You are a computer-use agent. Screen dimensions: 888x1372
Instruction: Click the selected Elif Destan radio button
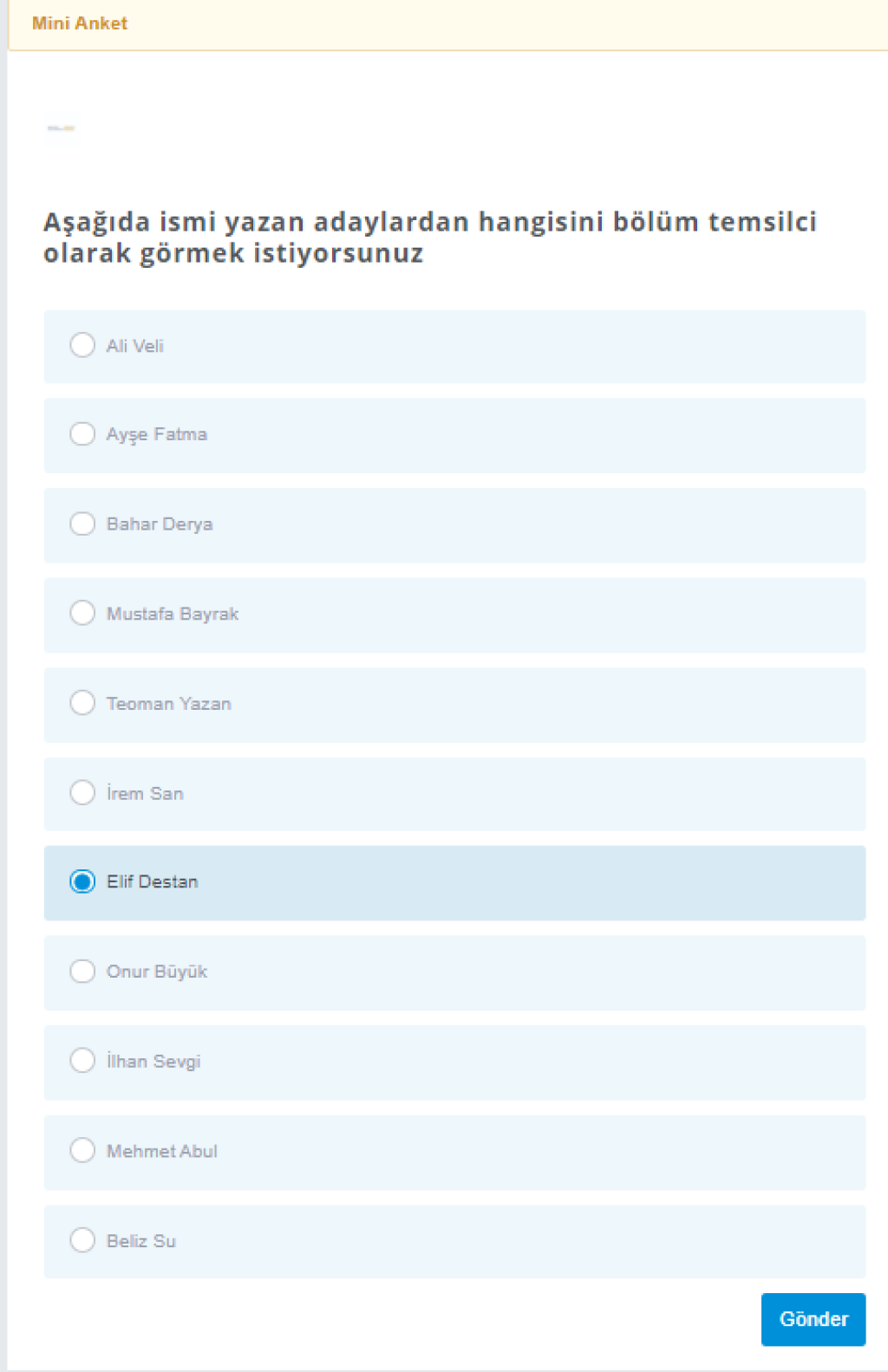click(x=82, y=881)
